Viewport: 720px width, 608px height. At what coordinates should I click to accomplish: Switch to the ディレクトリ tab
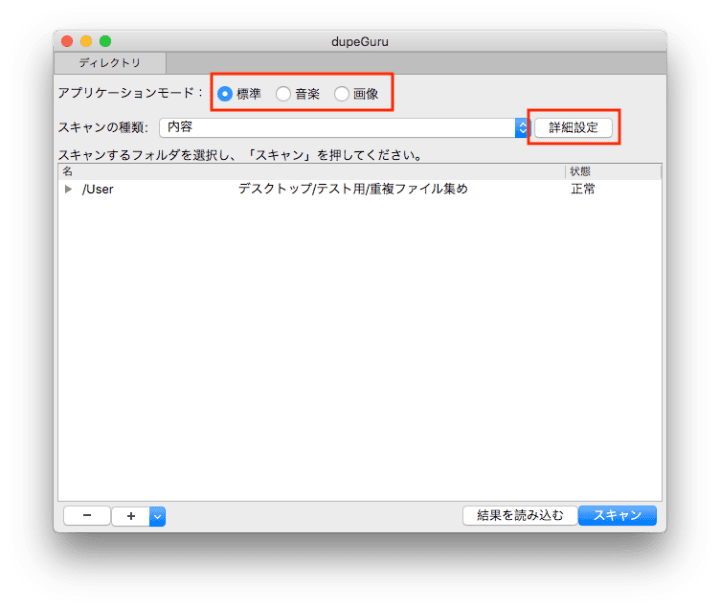click(110, 63)
